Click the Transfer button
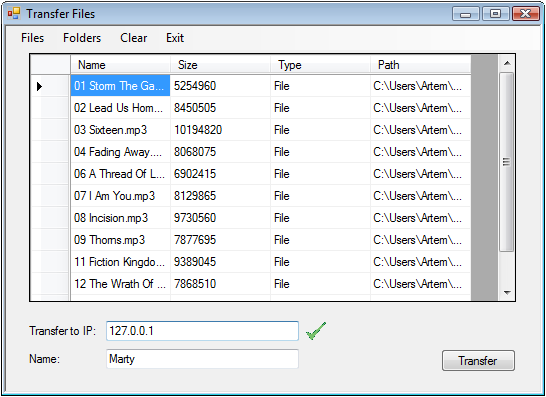Viewport: 546px width, 397px height. click(478, 360)
